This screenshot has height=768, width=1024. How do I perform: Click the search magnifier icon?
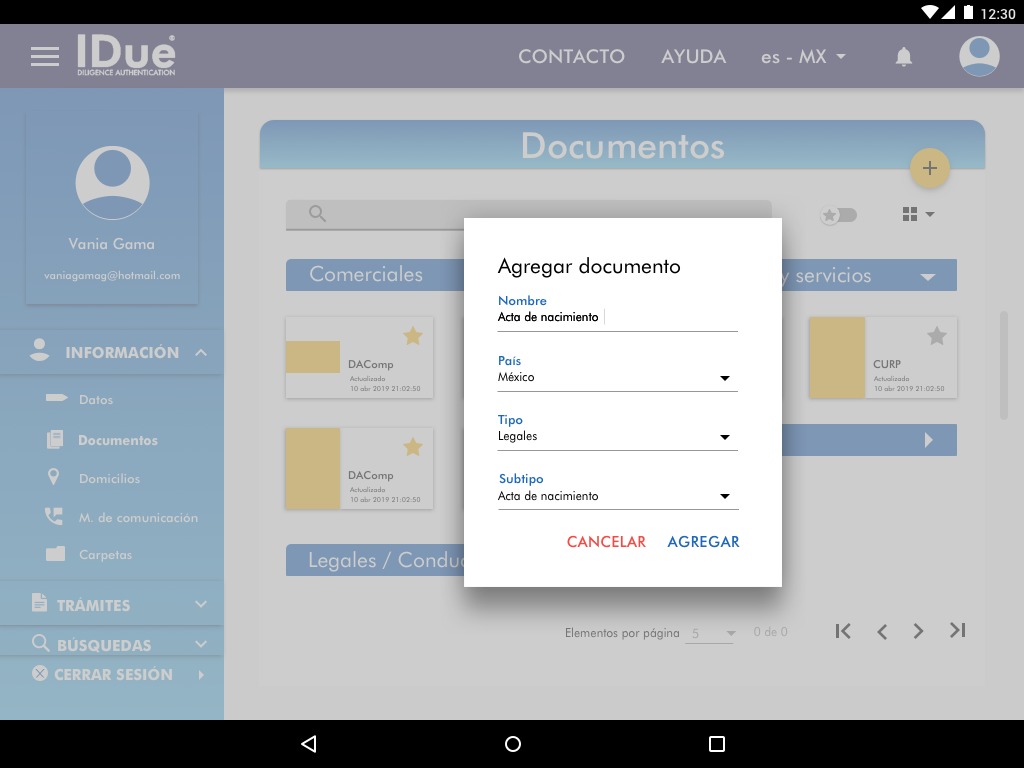318,213
